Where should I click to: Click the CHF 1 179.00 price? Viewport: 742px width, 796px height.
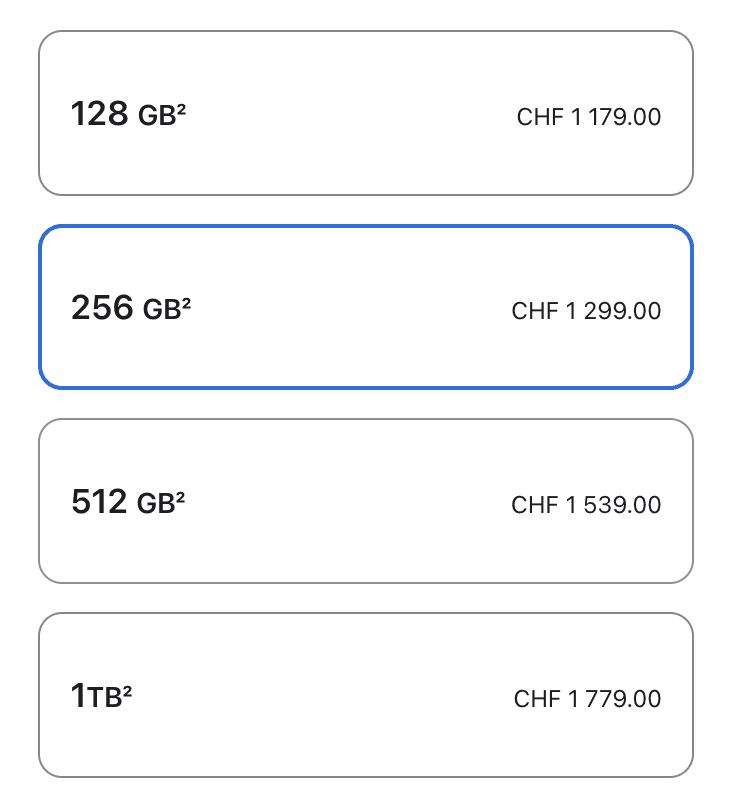(x=588, y=117)
